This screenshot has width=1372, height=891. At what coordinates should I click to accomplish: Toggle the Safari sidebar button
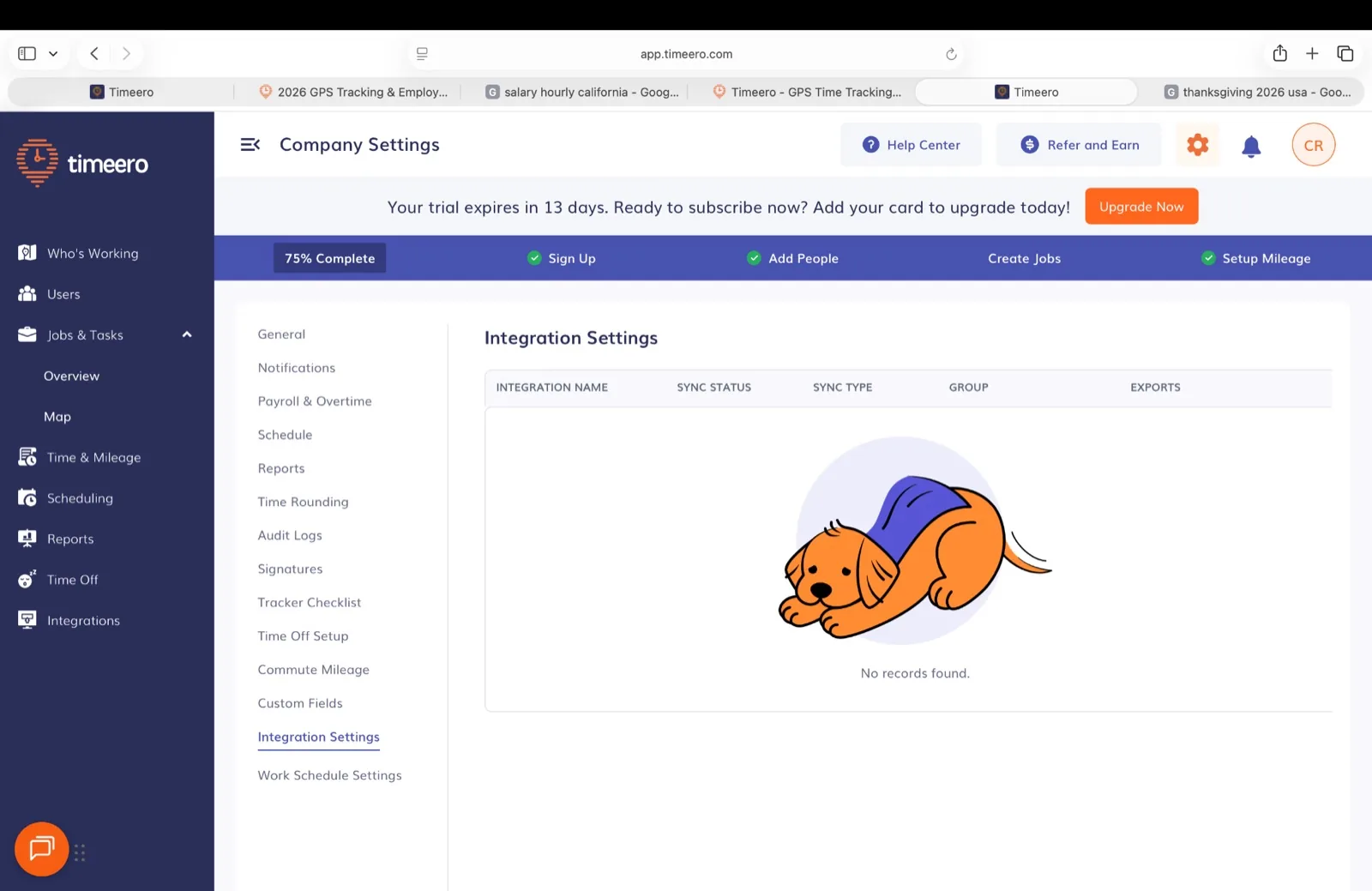click(x=27, y=54)
